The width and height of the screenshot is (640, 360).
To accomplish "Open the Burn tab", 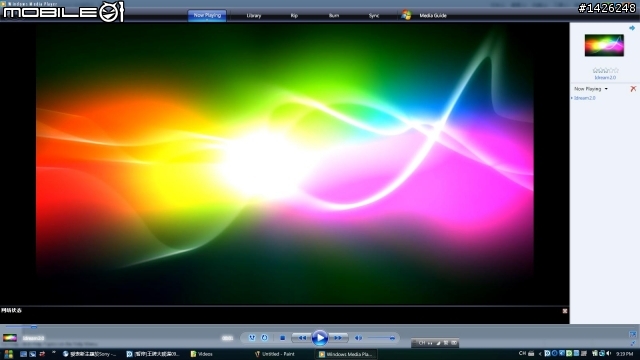I will coord(334,16).
